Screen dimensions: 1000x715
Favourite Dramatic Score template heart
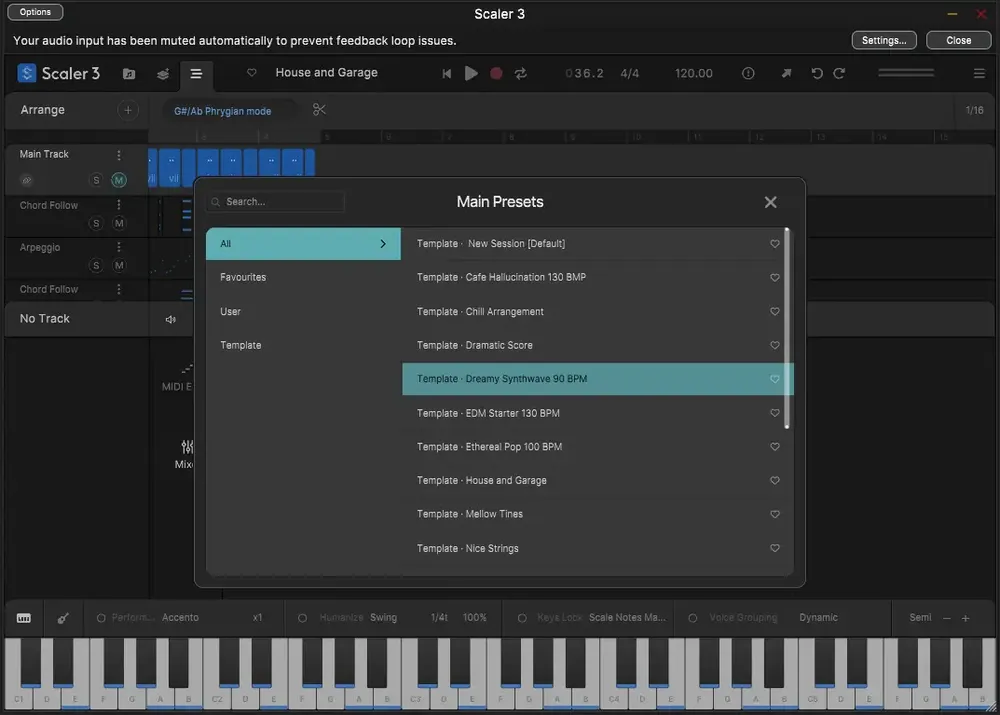775,345
